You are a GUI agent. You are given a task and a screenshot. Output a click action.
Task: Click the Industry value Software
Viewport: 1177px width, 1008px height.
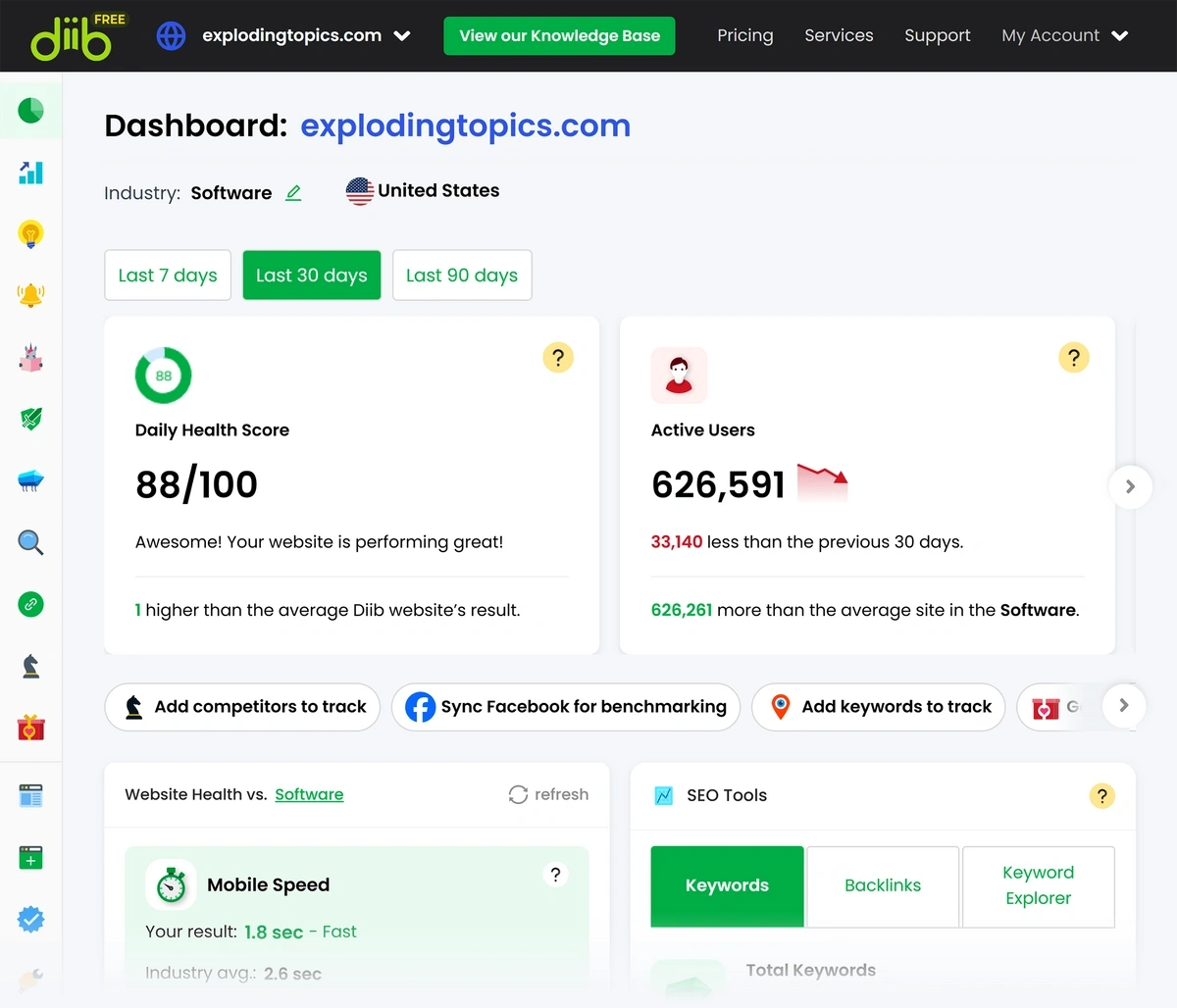[231, 192]
